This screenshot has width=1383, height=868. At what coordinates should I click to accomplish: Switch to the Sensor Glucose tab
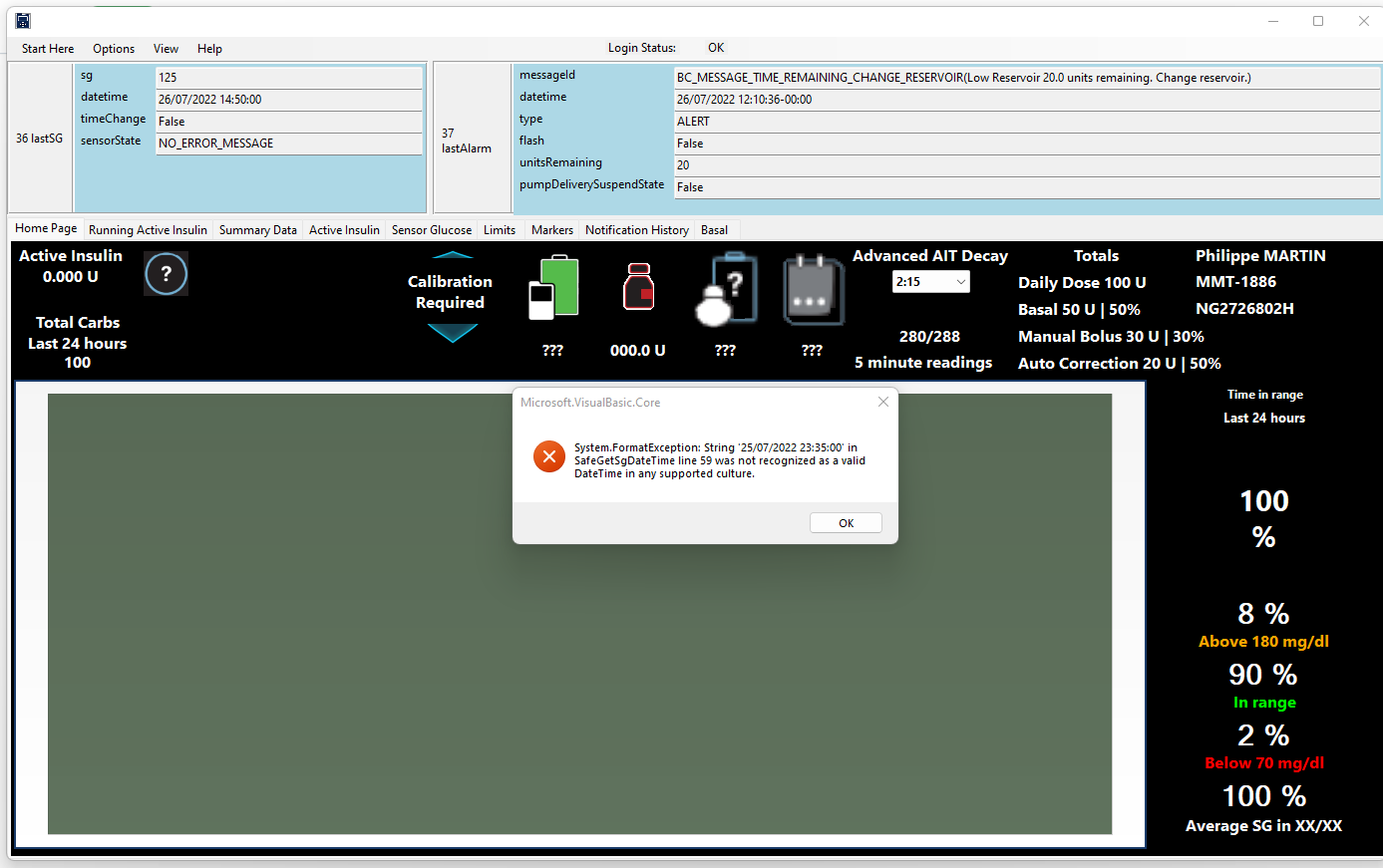tap(431, 229)
